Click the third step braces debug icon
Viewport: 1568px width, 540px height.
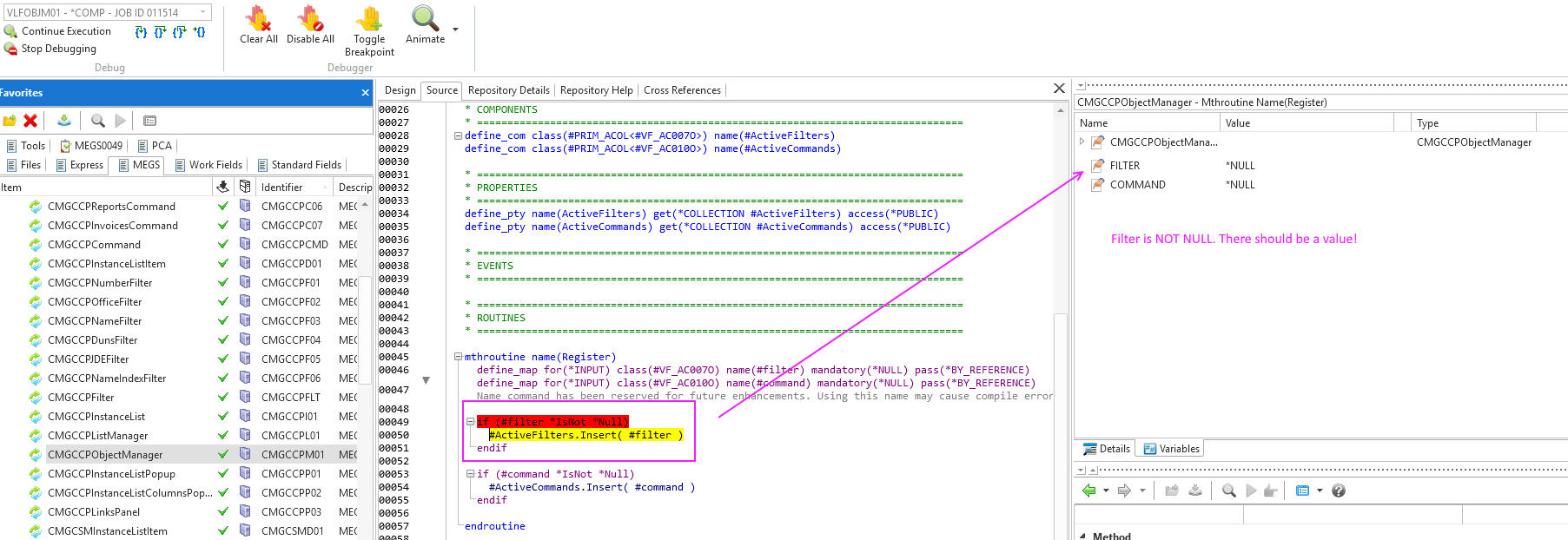[x=179, y=32]
